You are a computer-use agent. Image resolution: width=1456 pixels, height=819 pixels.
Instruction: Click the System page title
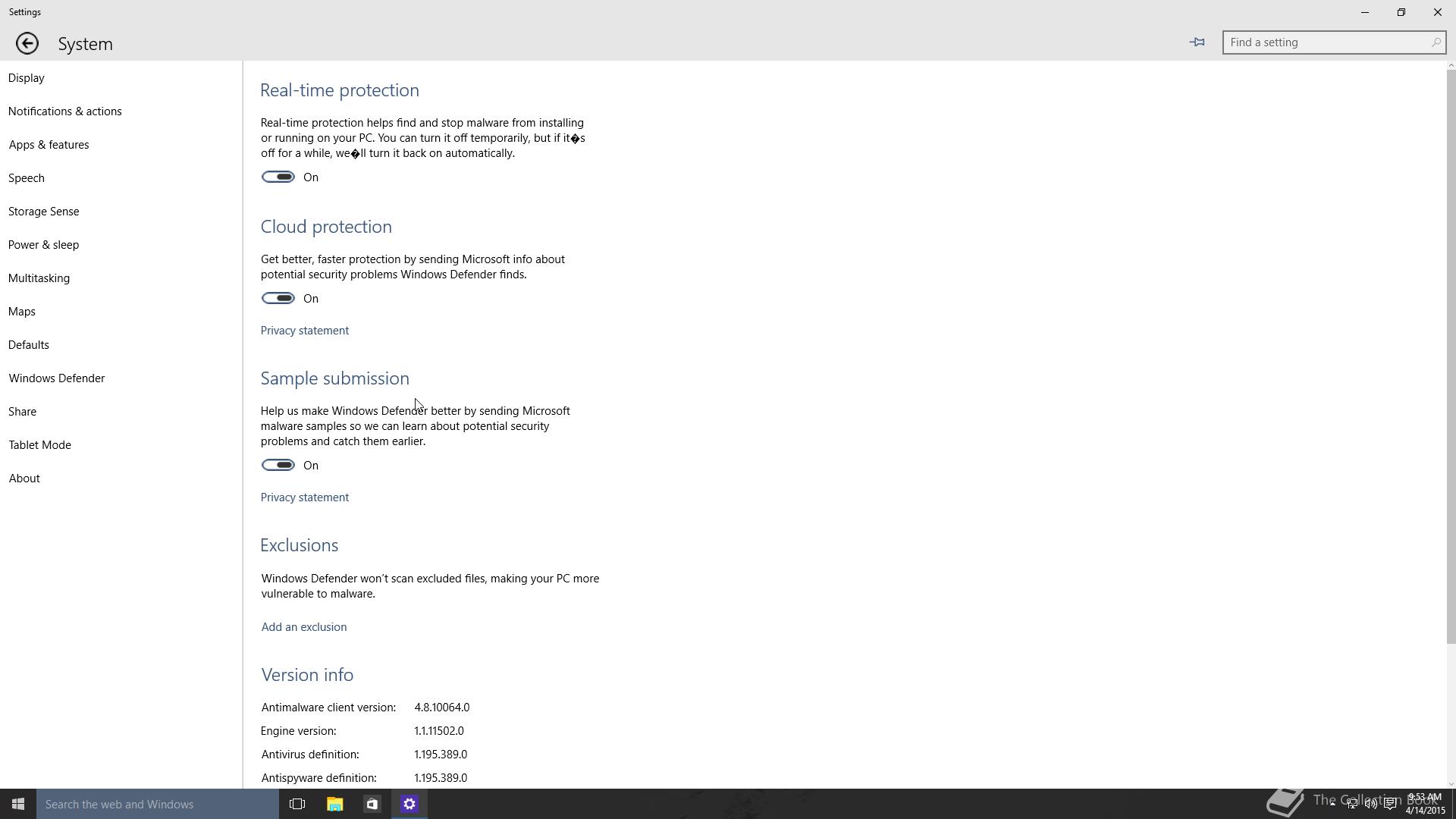(x=86, y=44)
